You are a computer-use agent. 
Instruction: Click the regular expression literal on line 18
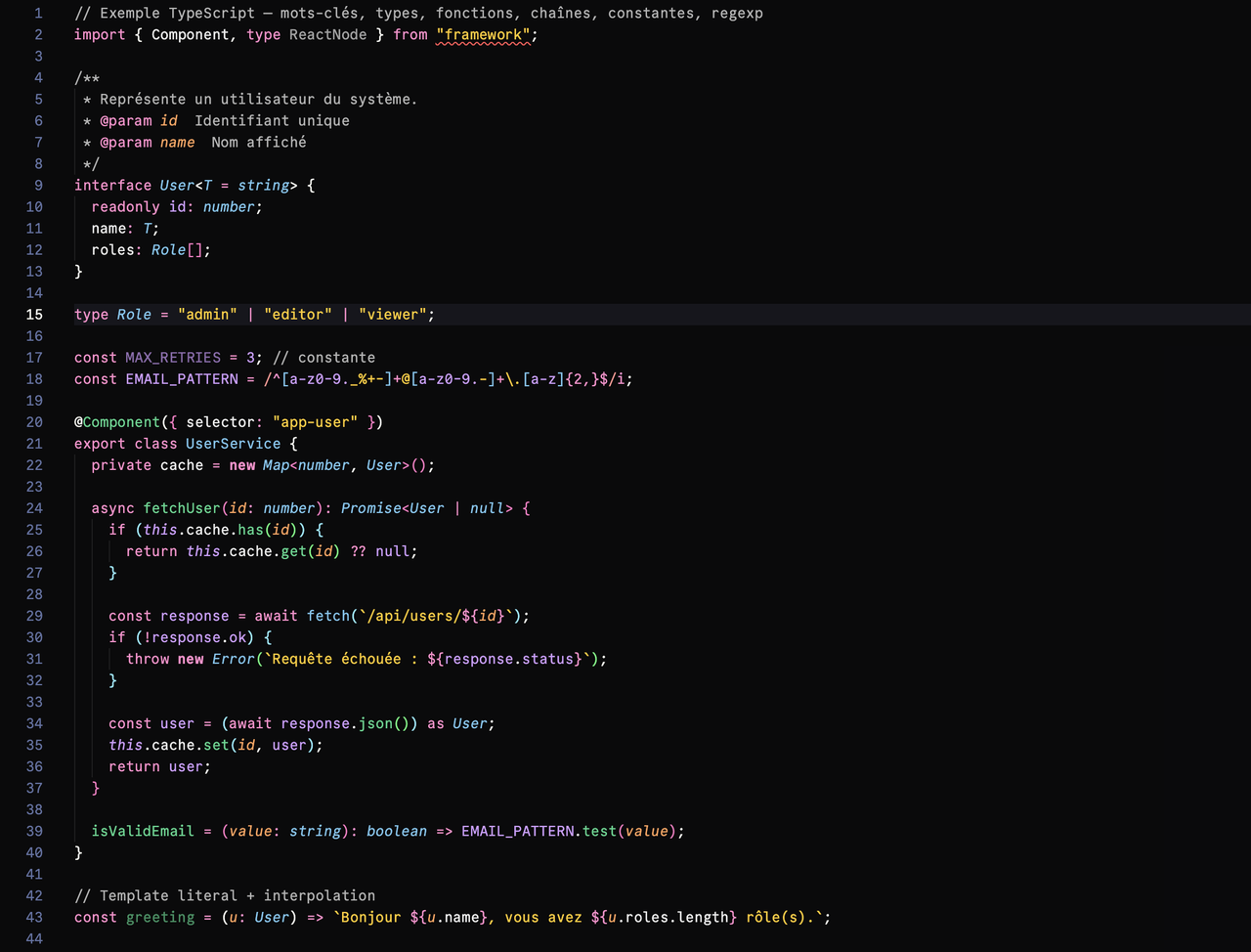coord(444,378)
